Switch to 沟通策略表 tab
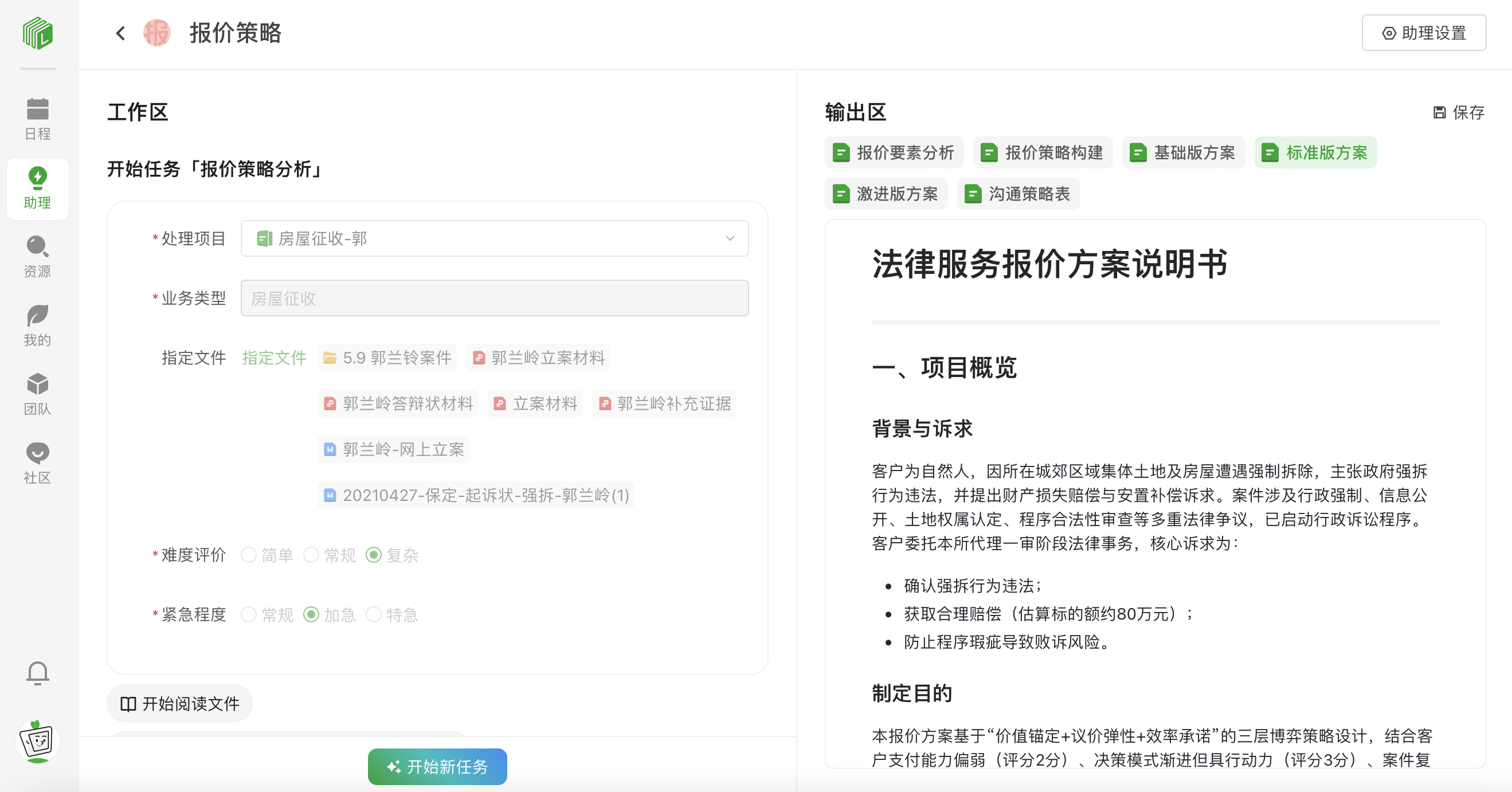This screenshot has width=1512, height=792. (x=1019, y=194)
